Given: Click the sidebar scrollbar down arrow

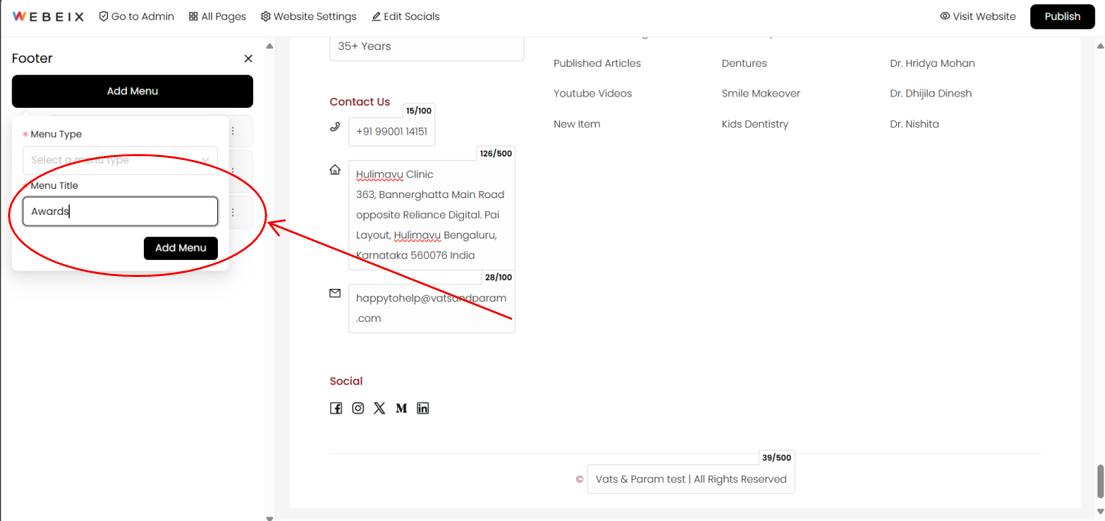Looking at the screenshot, I should click(x=270, y=517).
